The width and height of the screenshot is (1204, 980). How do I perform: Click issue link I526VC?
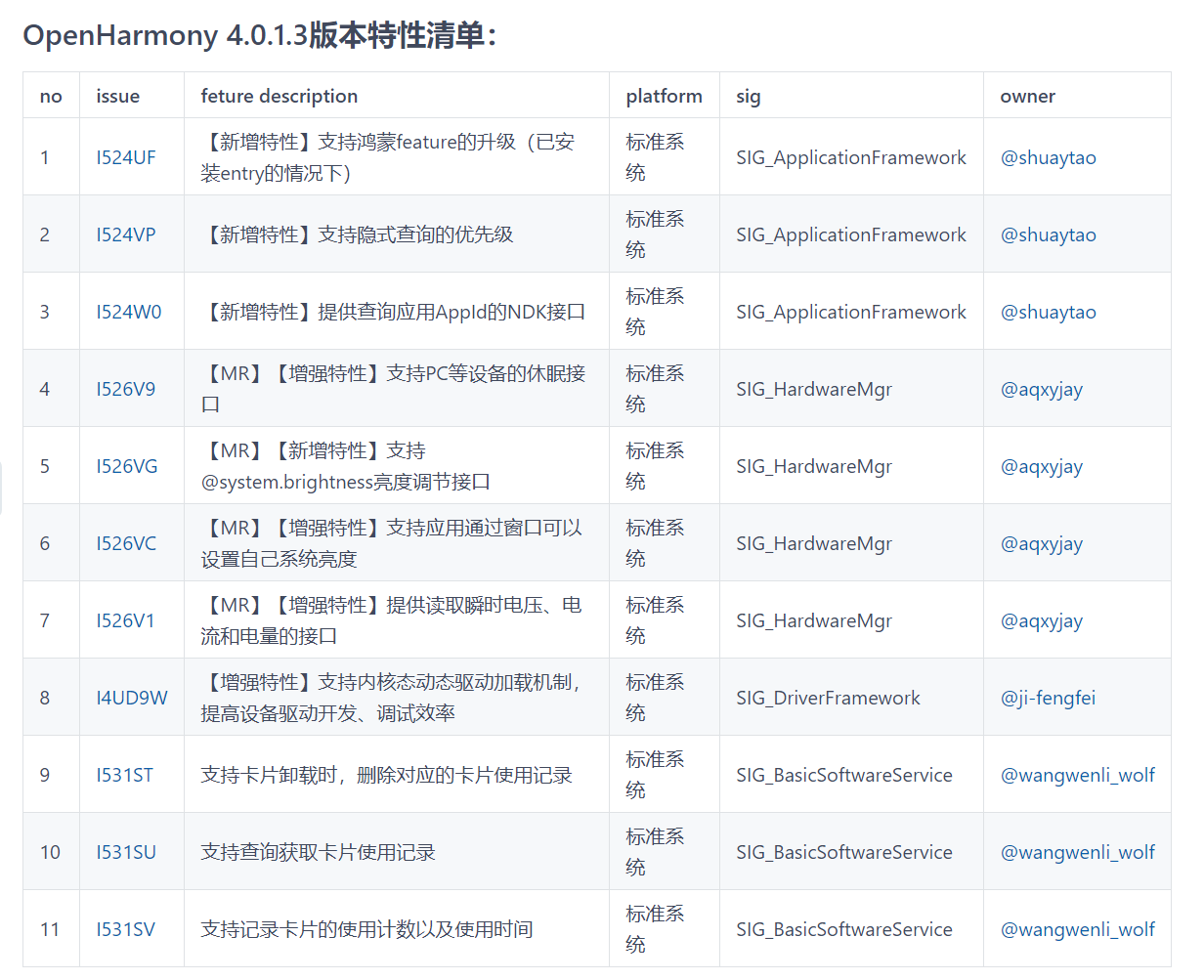point(125,543)
